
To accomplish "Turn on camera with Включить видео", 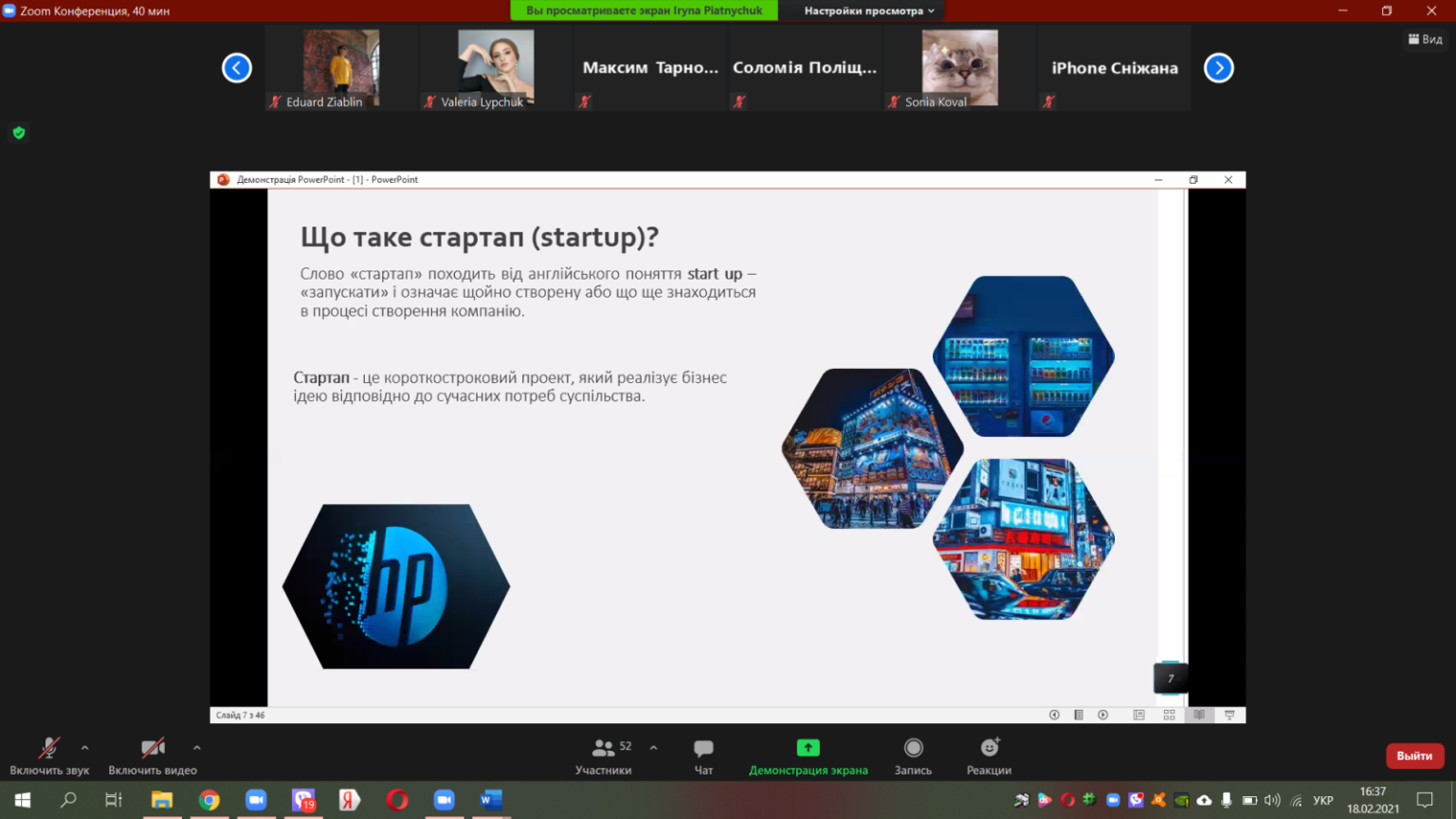I will click(153, 756).
